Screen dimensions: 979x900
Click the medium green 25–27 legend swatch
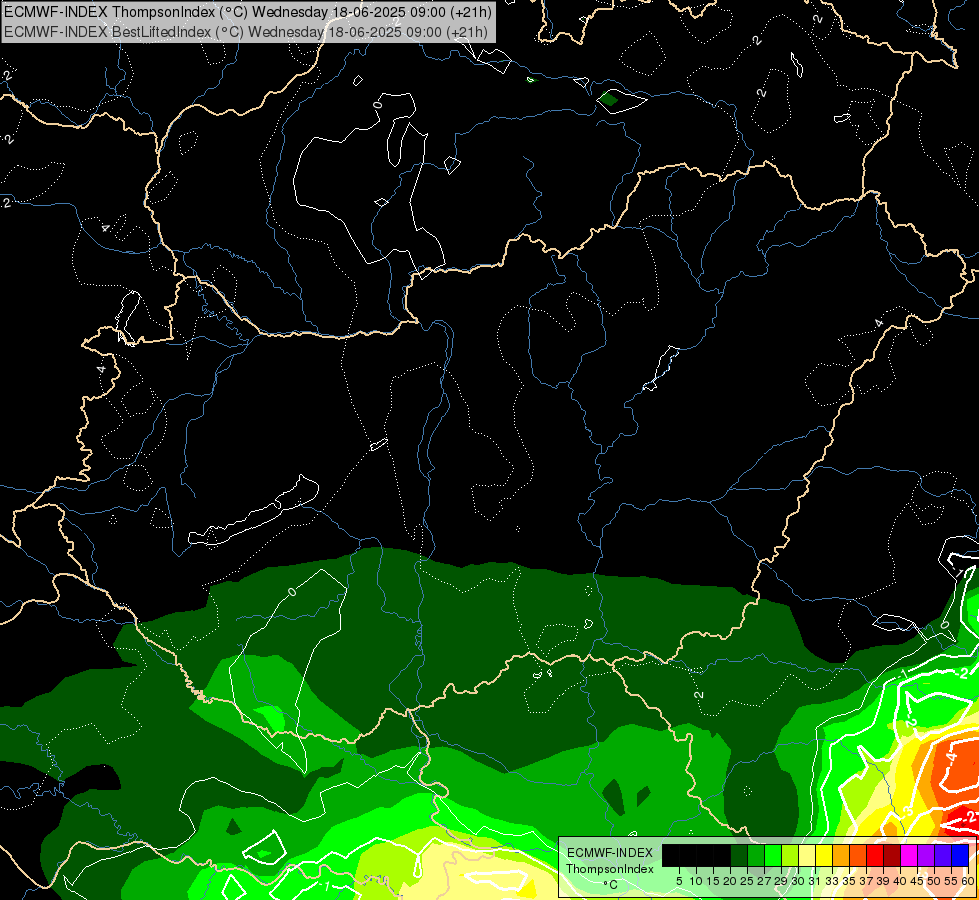[x=756, y=855]
